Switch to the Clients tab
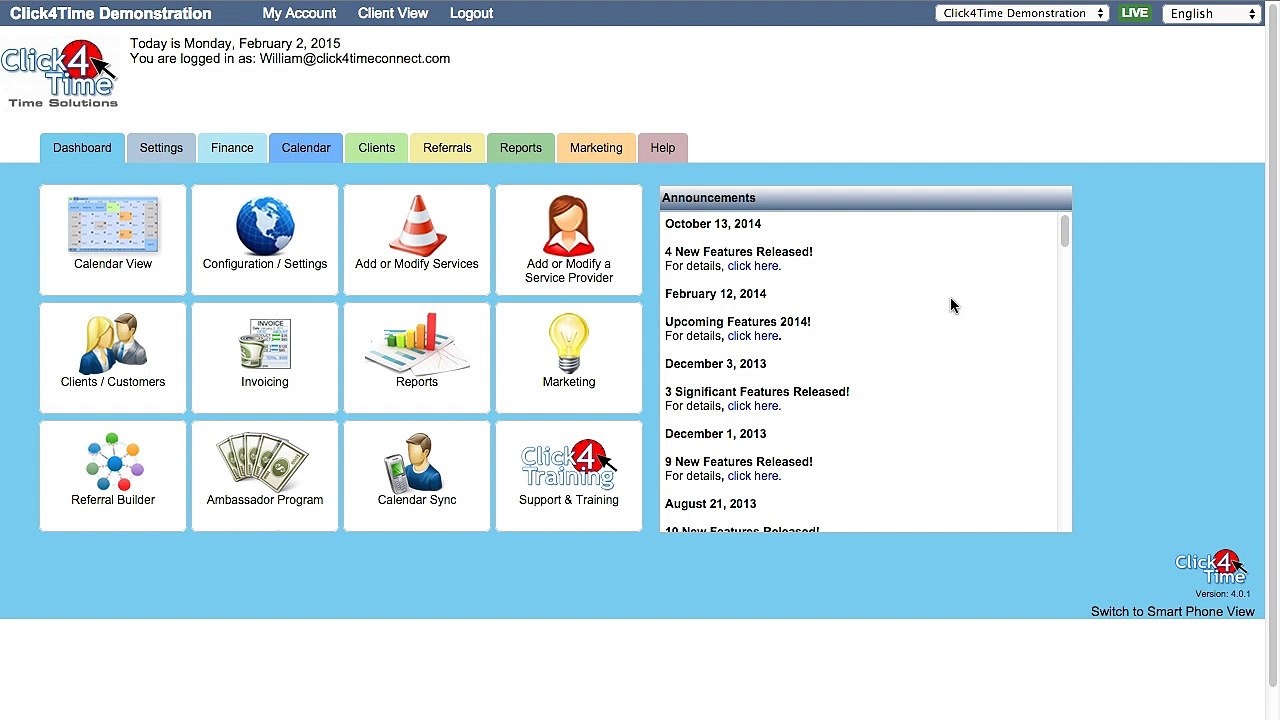 pyautogui.click(x=377, y=148)
